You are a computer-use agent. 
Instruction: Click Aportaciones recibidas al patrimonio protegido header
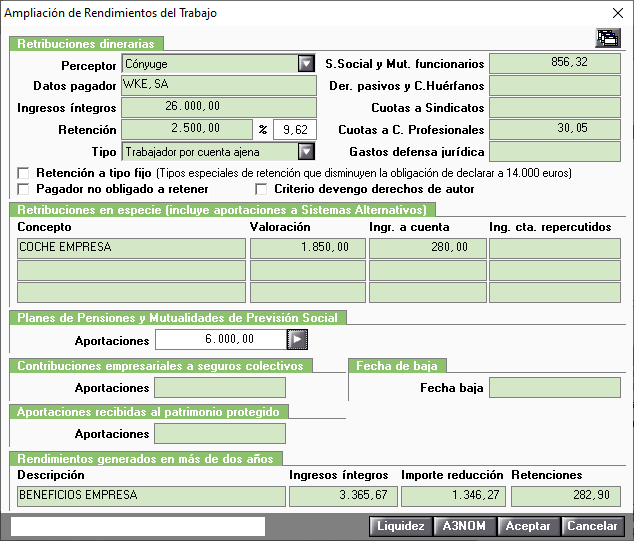[149, 412]
